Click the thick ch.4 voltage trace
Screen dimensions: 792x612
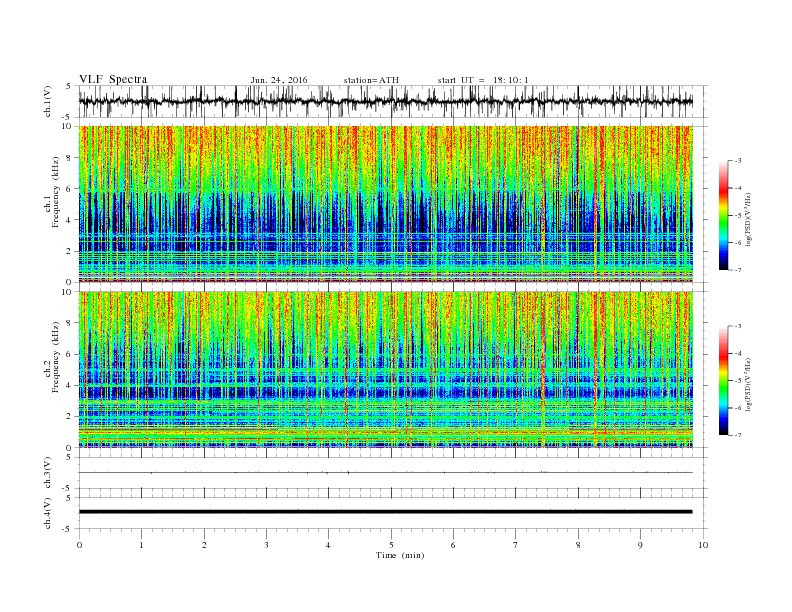point(385,512)
